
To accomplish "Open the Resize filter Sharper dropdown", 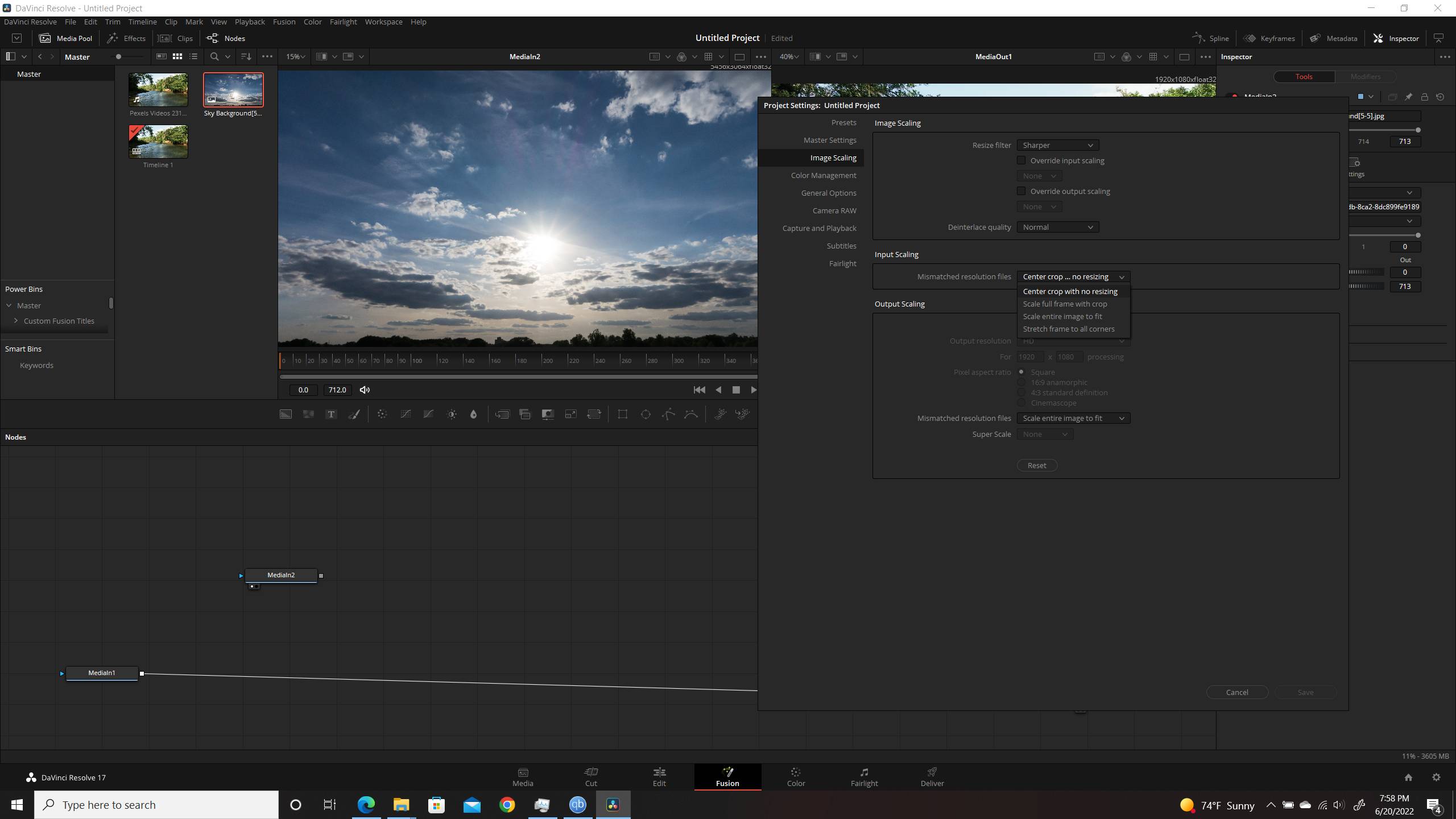I will coord(1057,145).
